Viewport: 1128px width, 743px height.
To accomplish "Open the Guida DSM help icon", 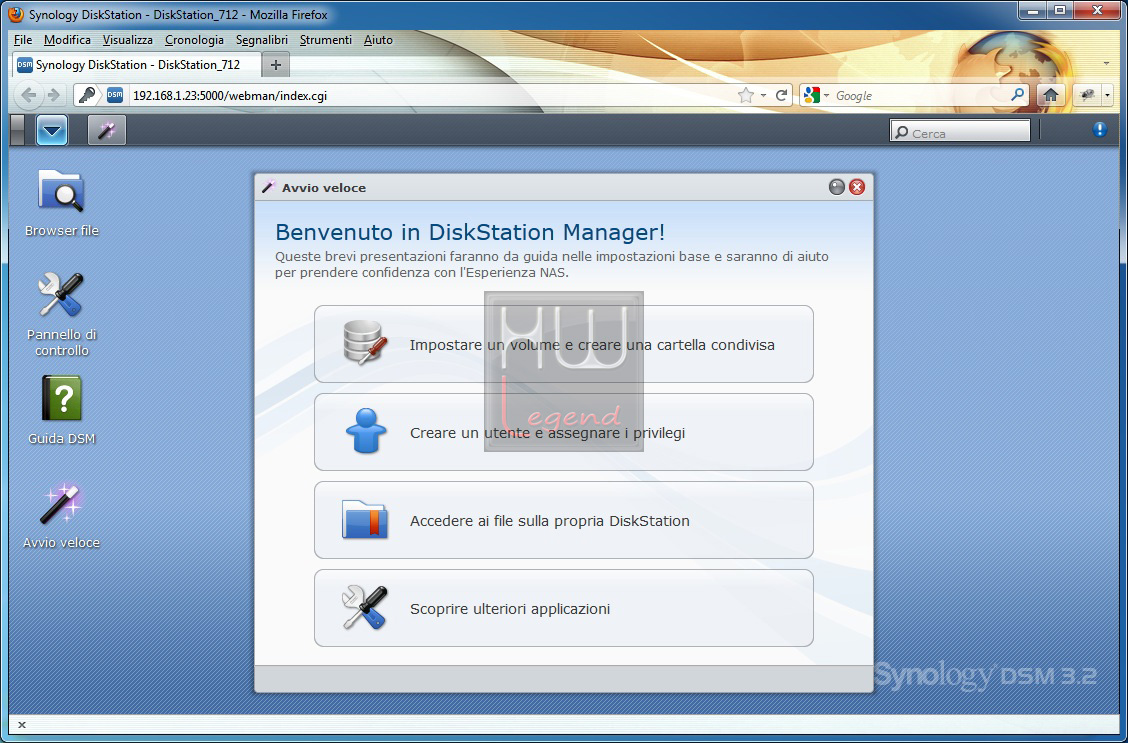I will point(61,410).
